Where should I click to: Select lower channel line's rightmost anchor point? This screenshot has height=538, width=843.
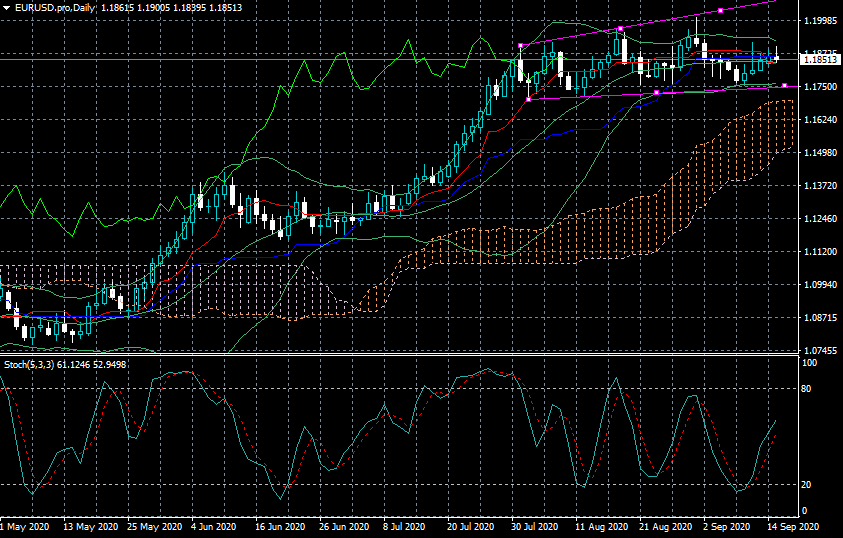(784, 86)
